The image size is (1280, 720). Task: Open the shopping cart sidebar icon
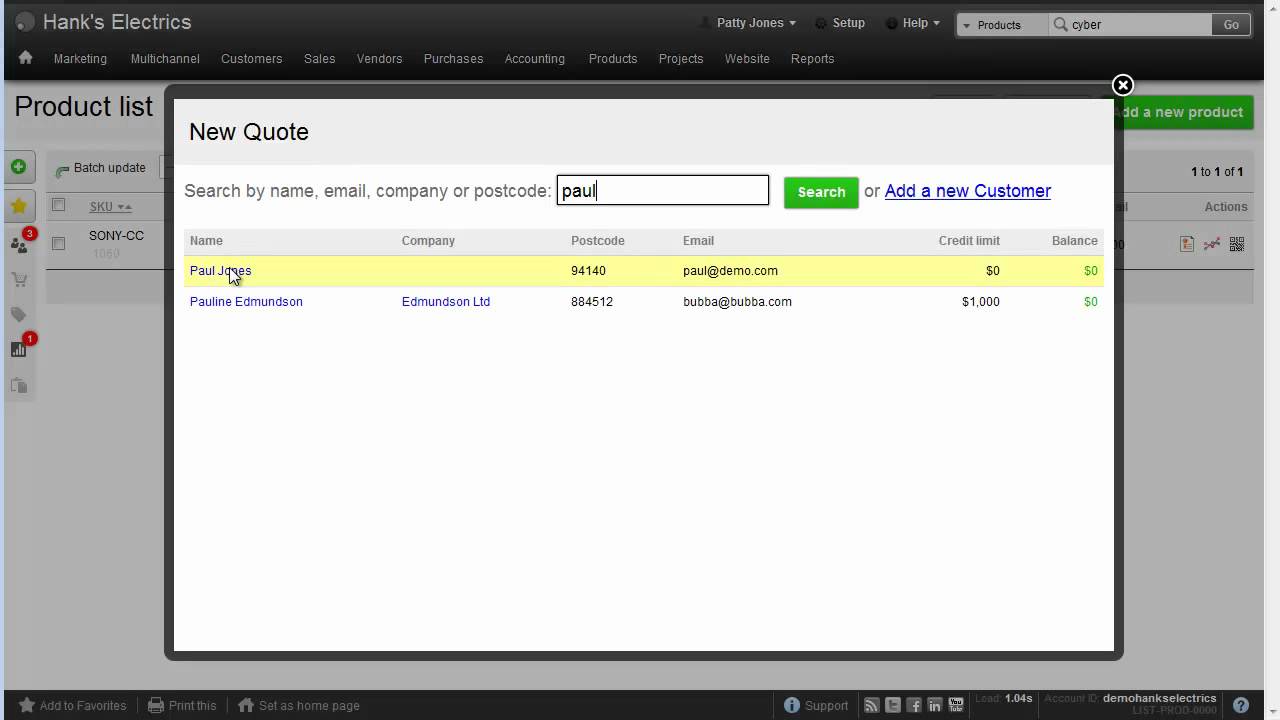pos(19,280)
